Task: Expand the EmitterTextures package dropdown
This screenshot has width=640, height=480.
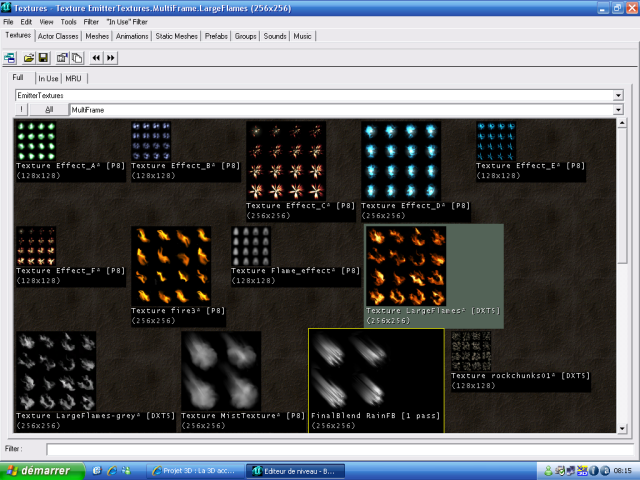Action: pos(618,96)
